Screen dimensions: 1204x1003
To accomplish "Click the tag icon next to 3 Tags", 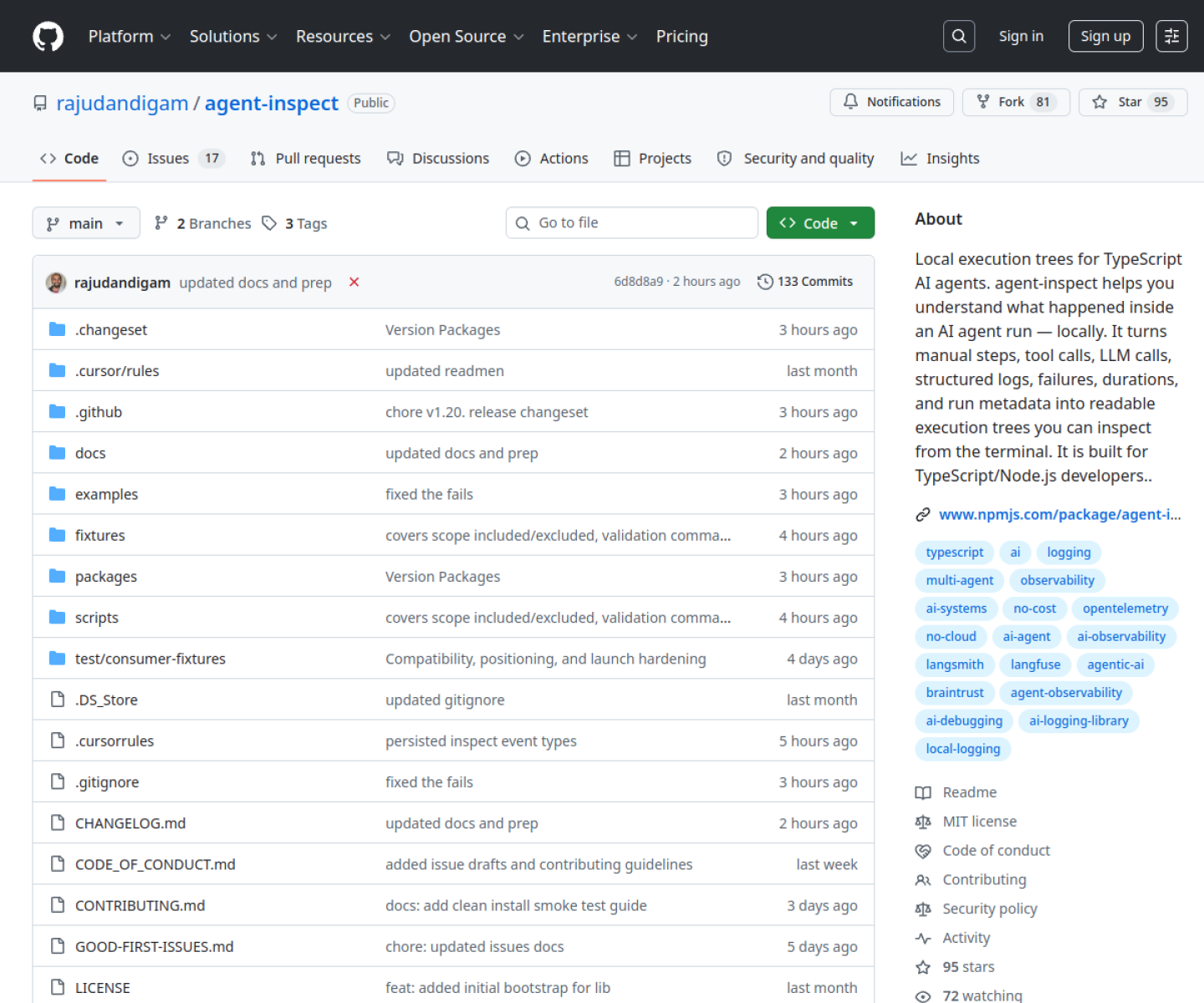I will [269, 223].
